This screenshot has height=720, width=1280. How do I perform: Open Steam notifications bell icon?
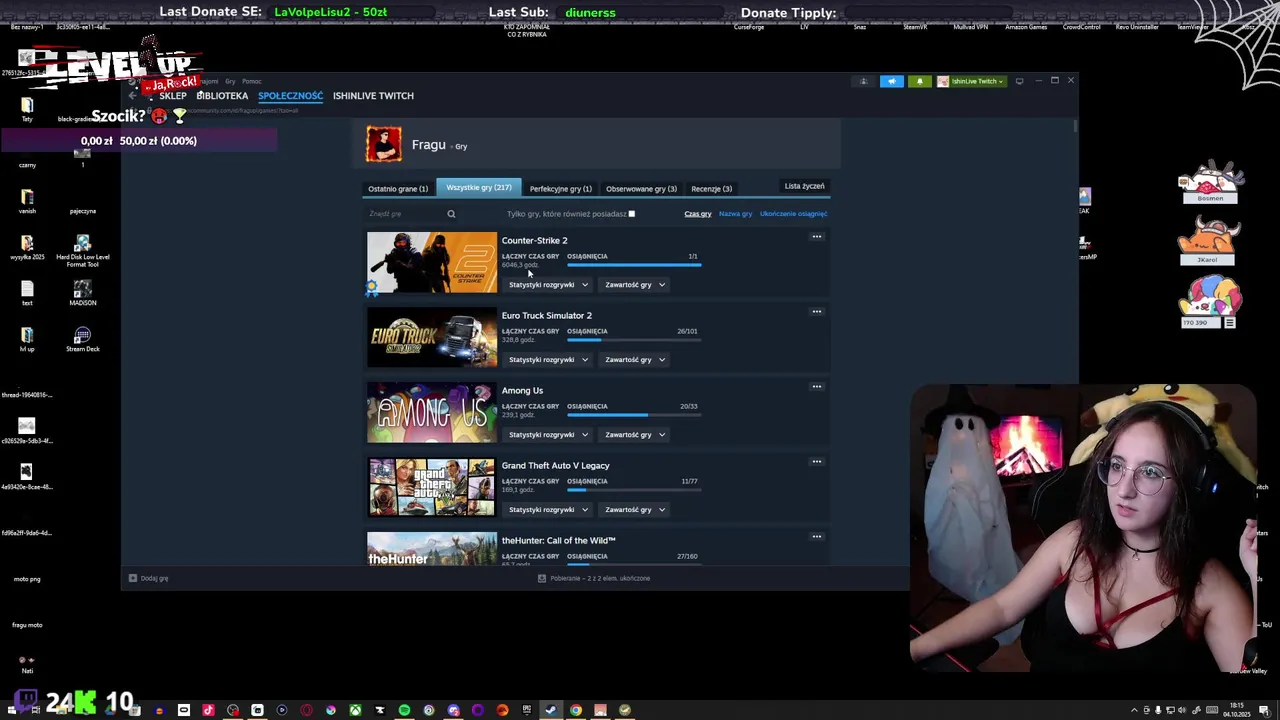pos(919,81)
